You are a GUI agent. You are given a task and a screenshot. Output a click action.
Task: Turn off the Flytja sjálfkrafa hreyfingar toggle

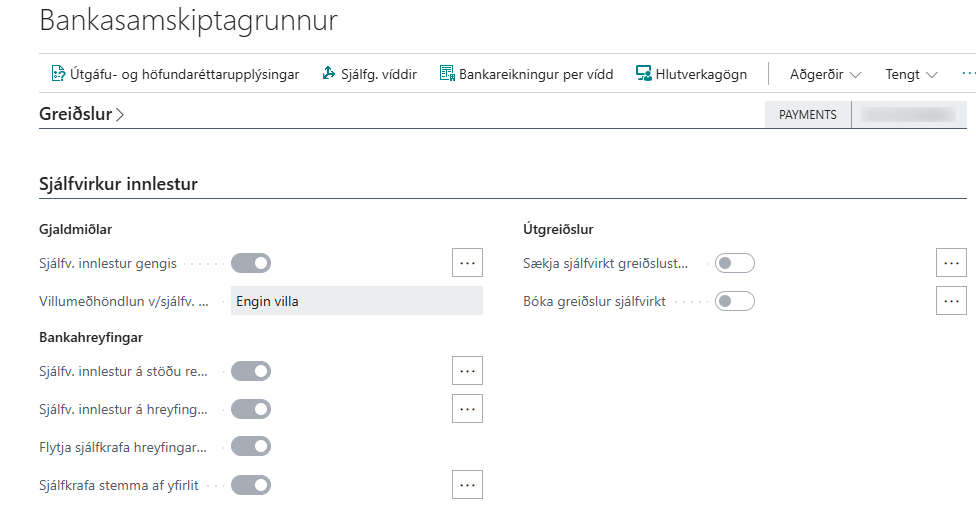pos(251,447)
